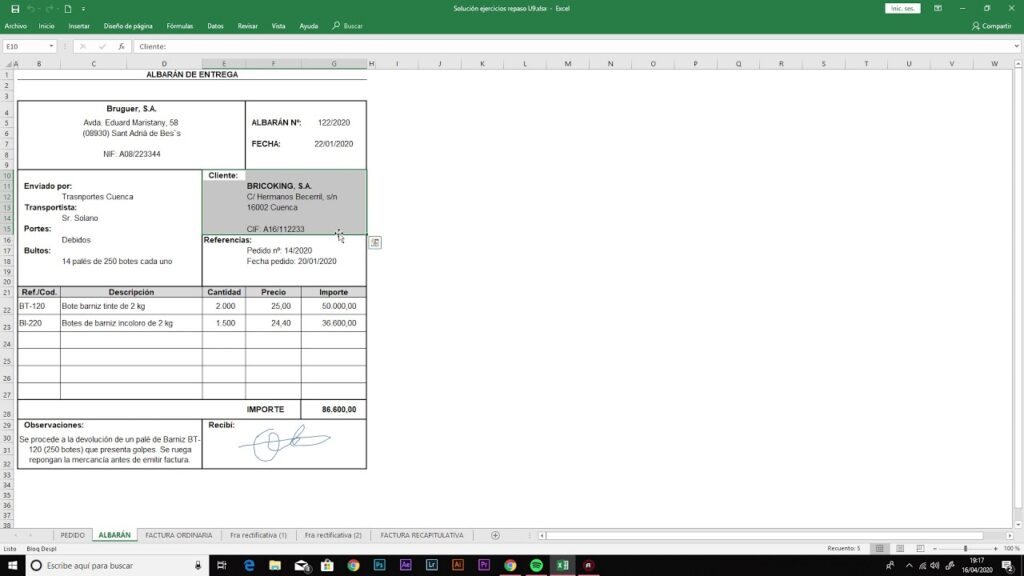Image resolution: width=1024 pixels, height=576 pixels.
Task: Click the Name Box showing E10
Action: coord(25,46)
